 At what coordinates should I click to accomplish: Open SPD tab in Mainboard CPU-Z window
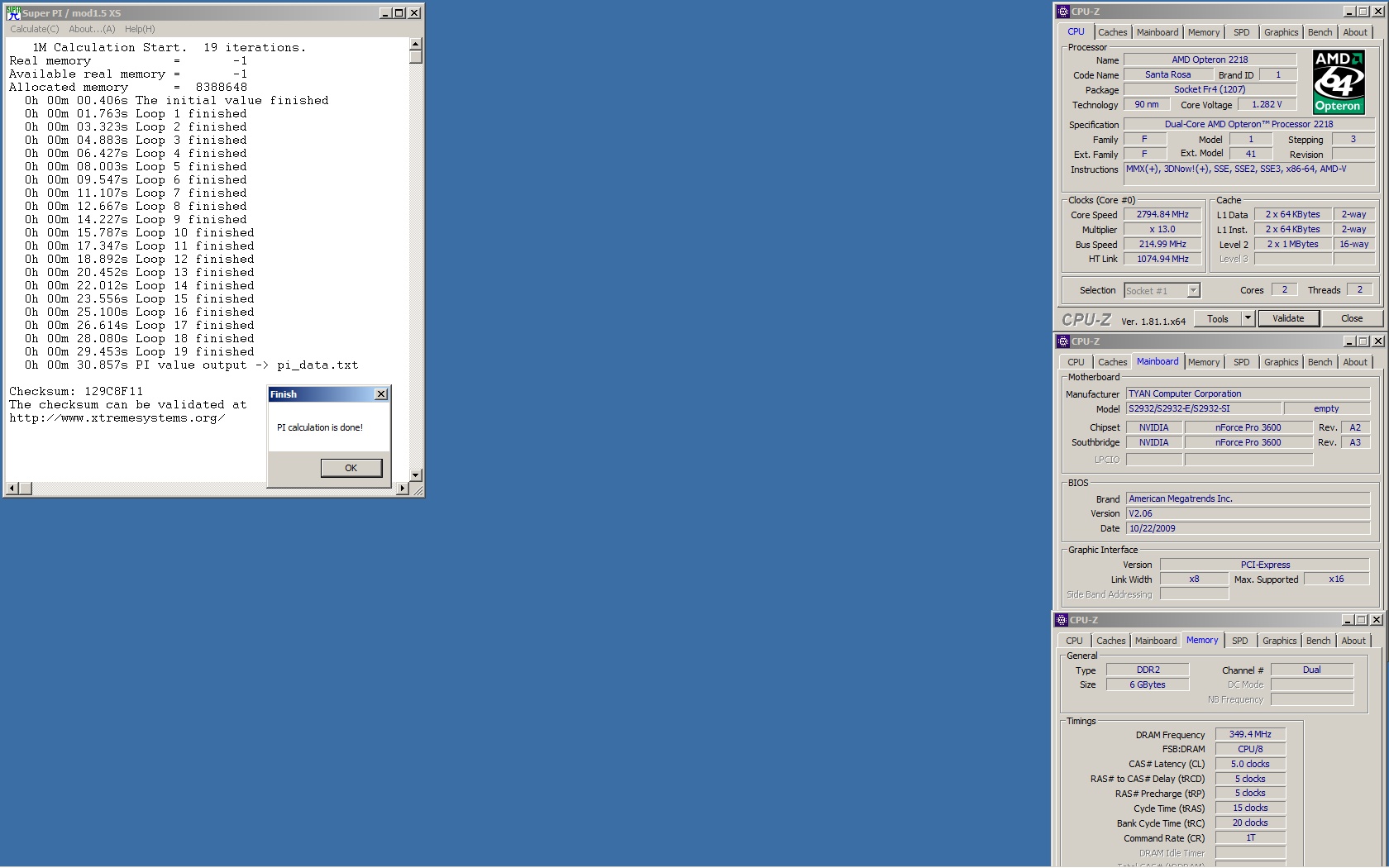1242,362
